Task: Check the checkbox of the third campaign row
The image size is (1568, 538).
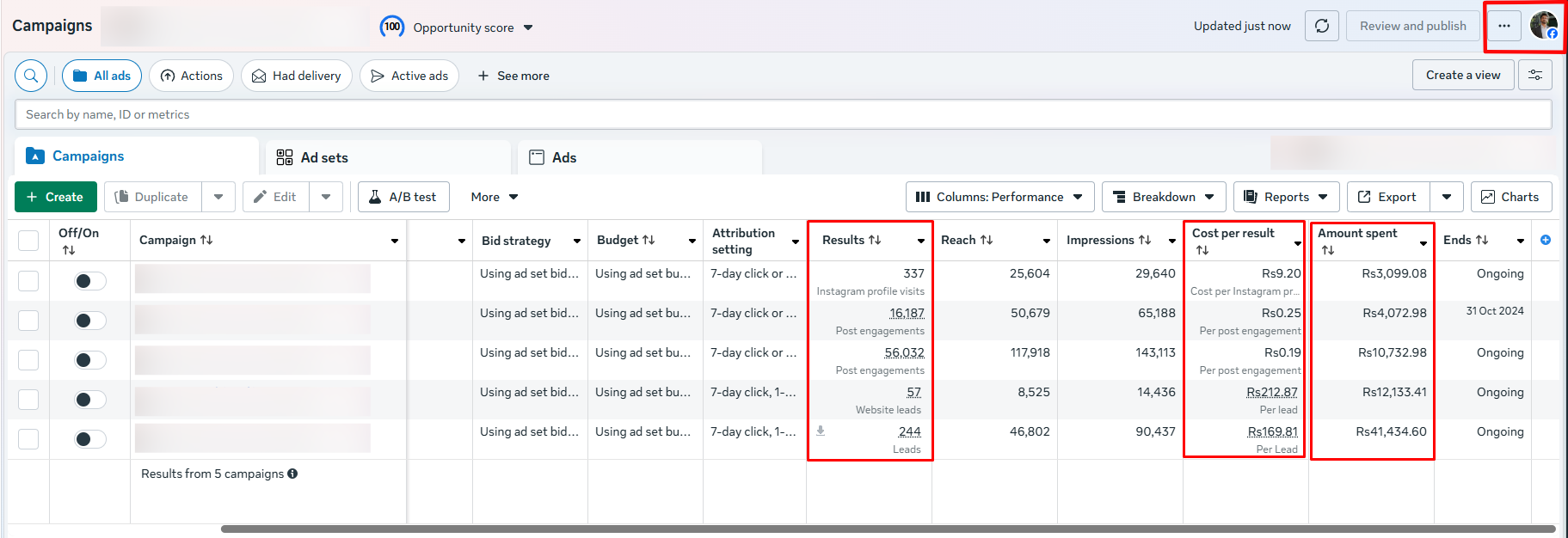Action: point(28,360)
